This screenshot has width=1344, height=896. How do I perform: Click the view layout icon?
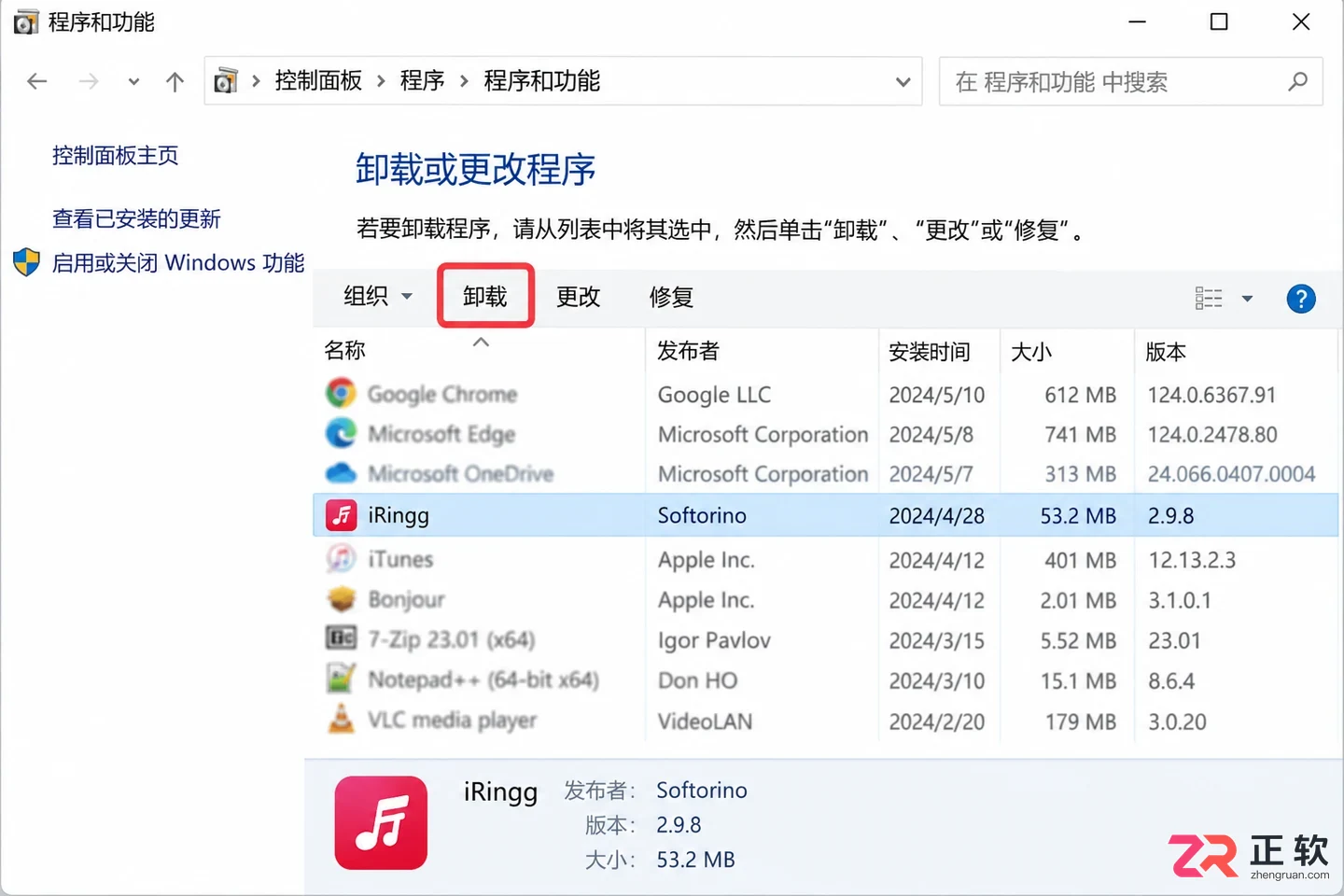1209,299
